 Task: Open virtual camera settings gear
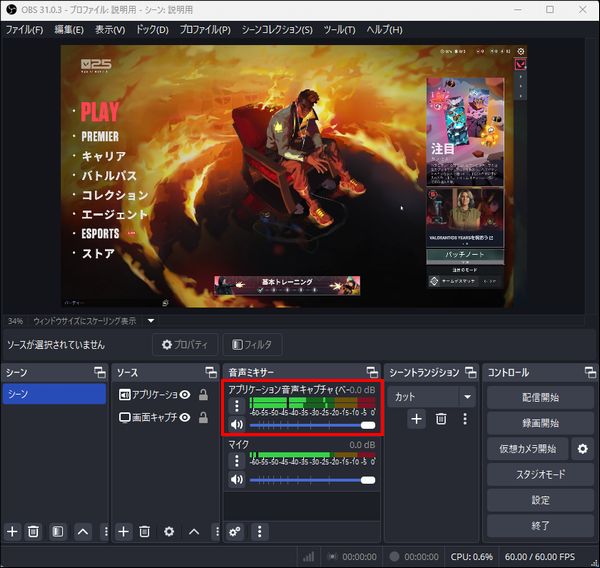click(x=582, y=449)
